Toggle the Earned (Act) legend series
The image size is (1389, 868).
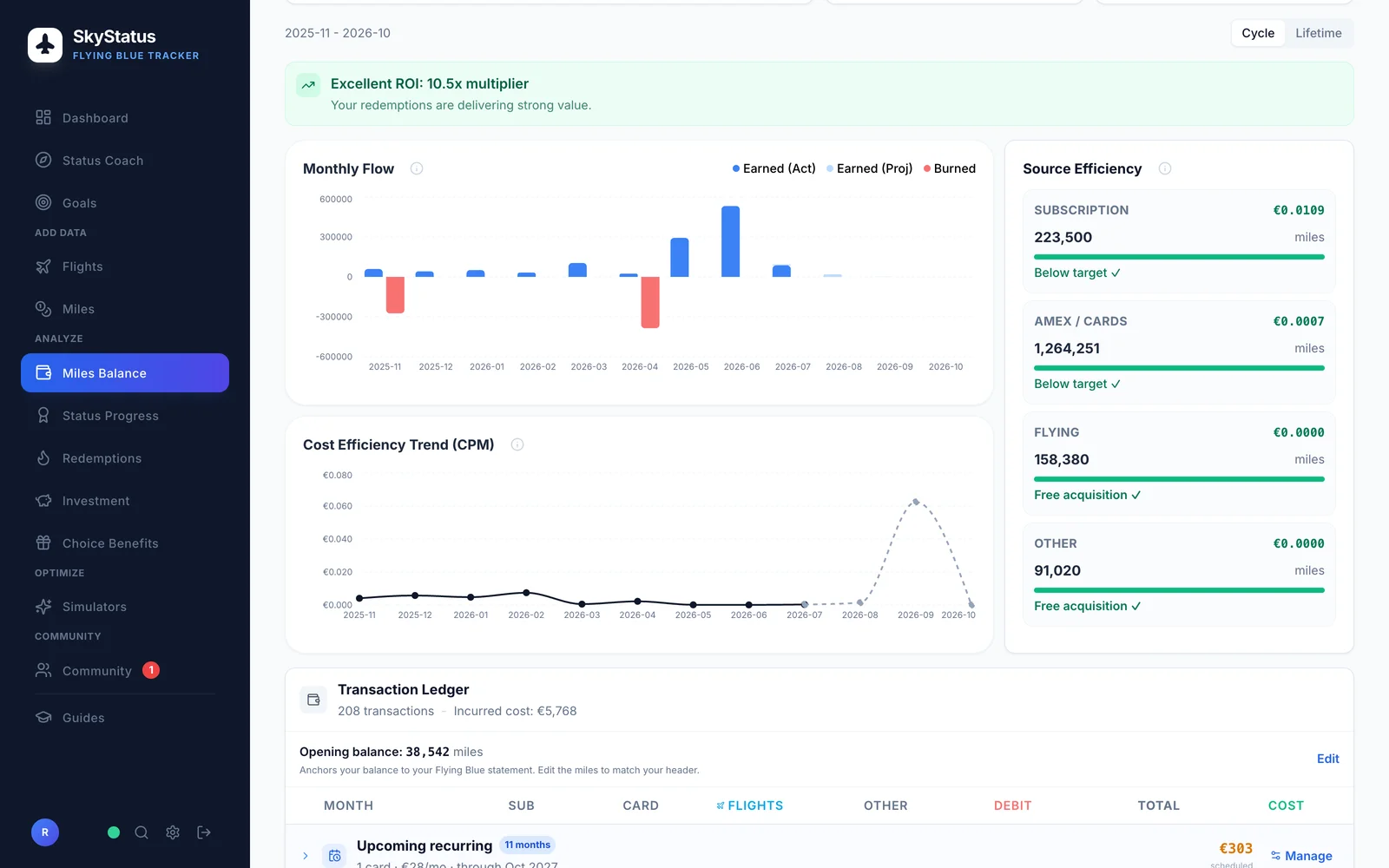(x=774, y=168)
